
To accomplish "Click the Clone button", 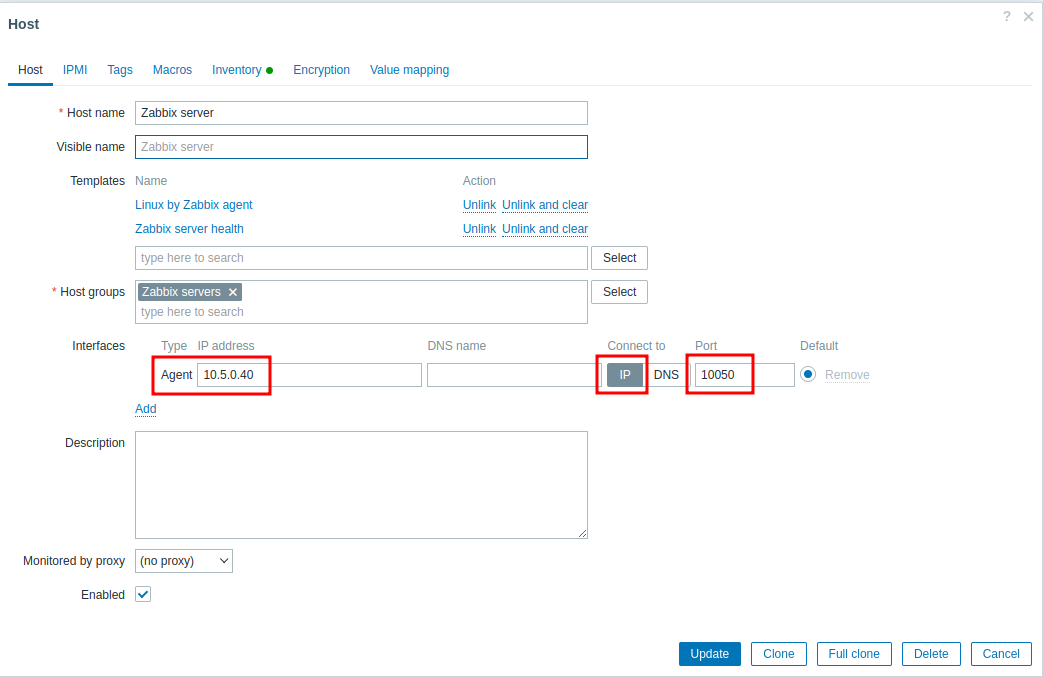I will click(778, 654).
